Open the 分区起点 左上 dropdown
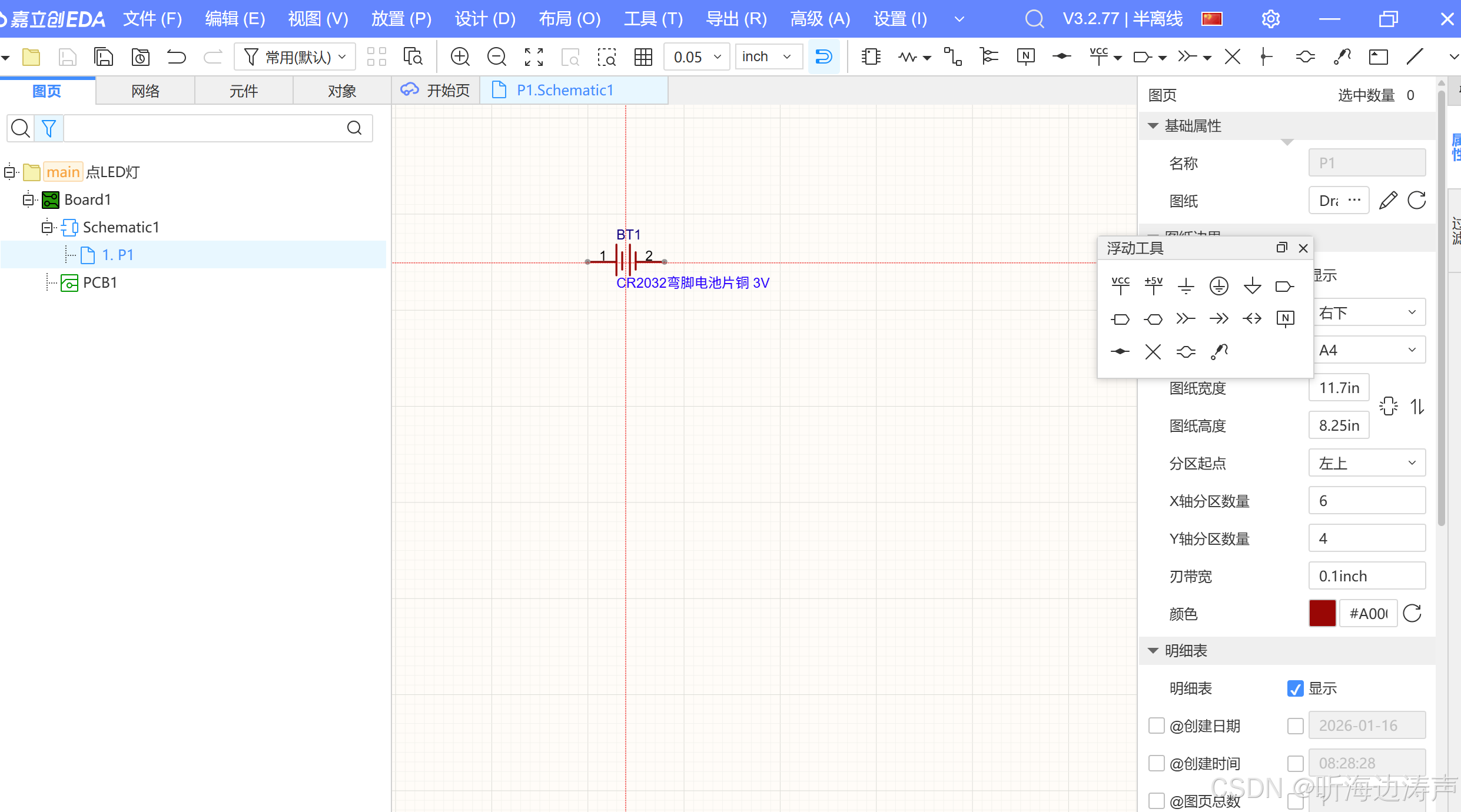The height and width of the screenshot is (812, 1461). pyautogui.click(x=1366, y=463)
